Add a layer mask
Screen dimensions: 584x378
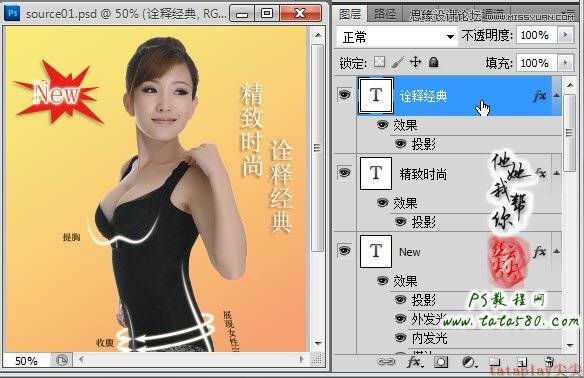(441, 362)
